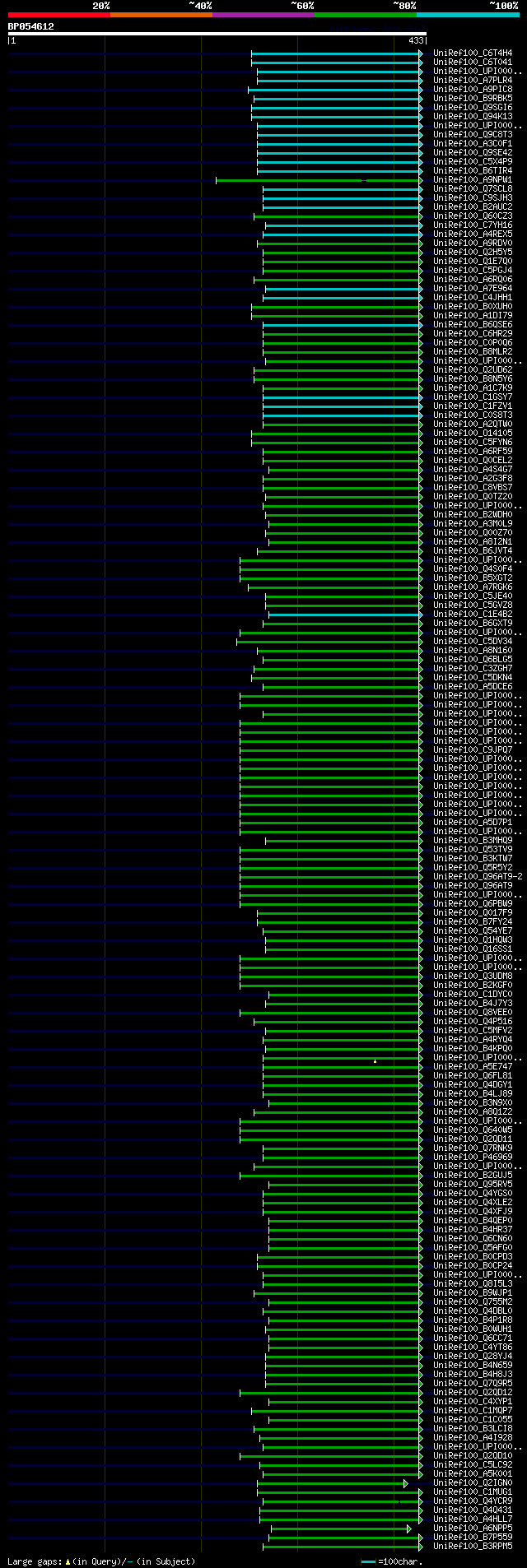Open hit UniRef100_A9NPW1

473,179
